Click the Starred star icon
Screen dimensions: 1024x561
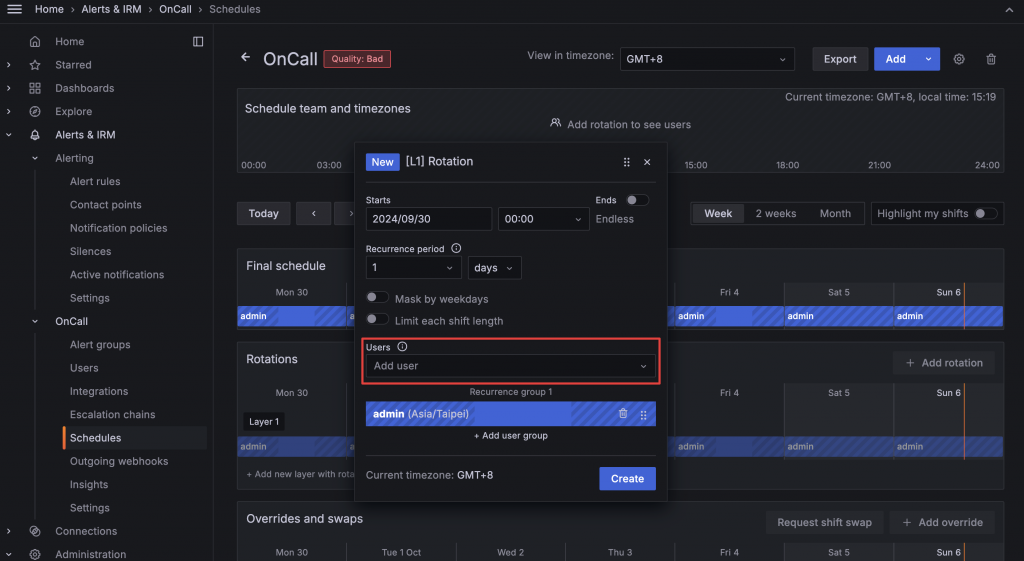point(35,65)
